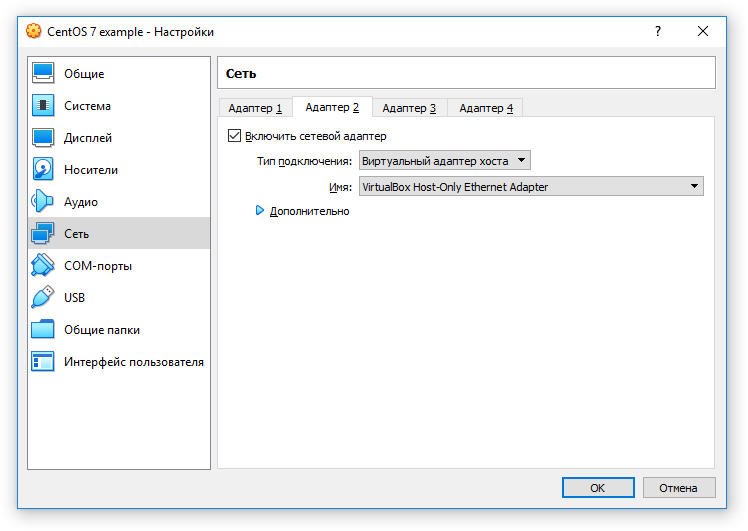748x531 pixels.
Task: Click the help question mark button
Action: 658,31
